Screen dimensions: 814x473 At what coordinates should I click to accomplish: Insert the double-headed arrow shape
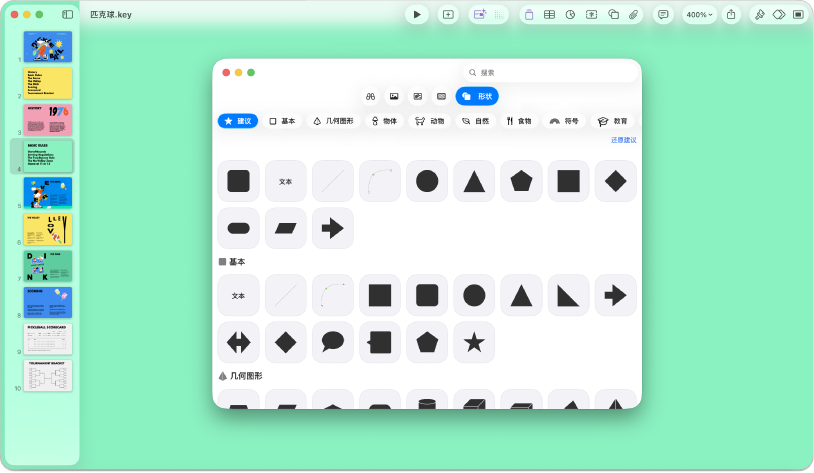coord(238,342)
